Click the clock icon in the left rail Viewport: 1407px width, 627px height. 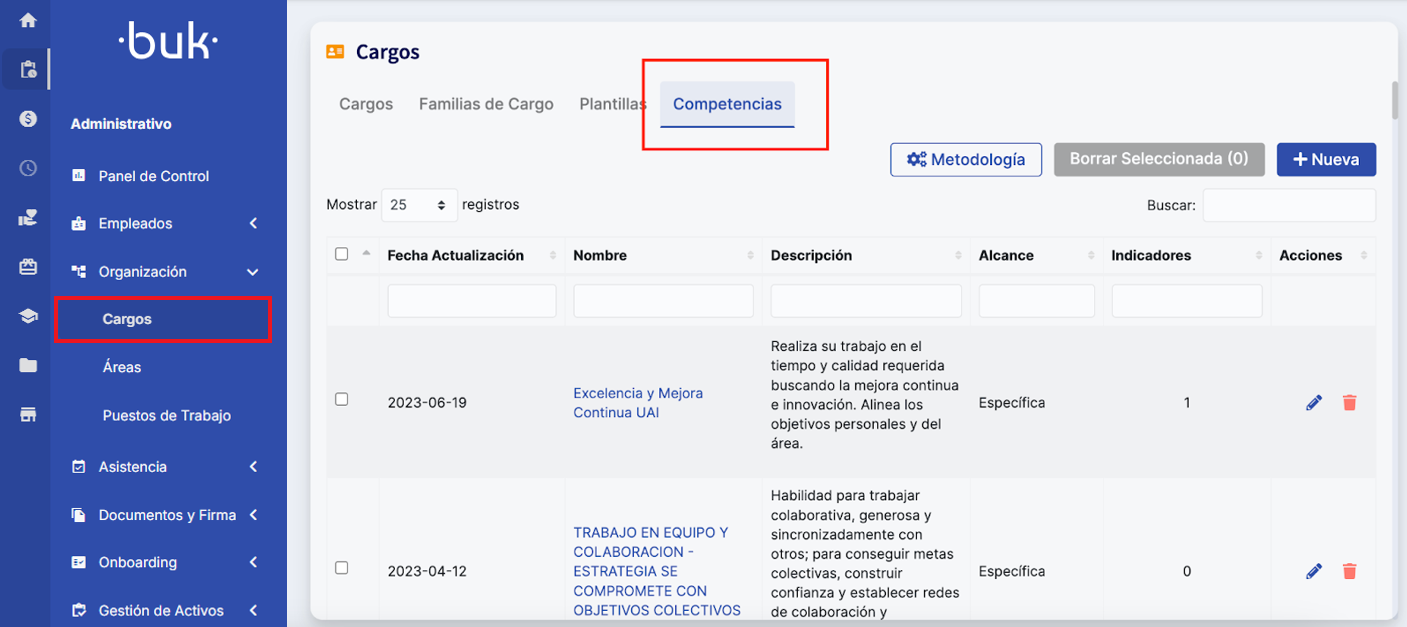(28, 168)
